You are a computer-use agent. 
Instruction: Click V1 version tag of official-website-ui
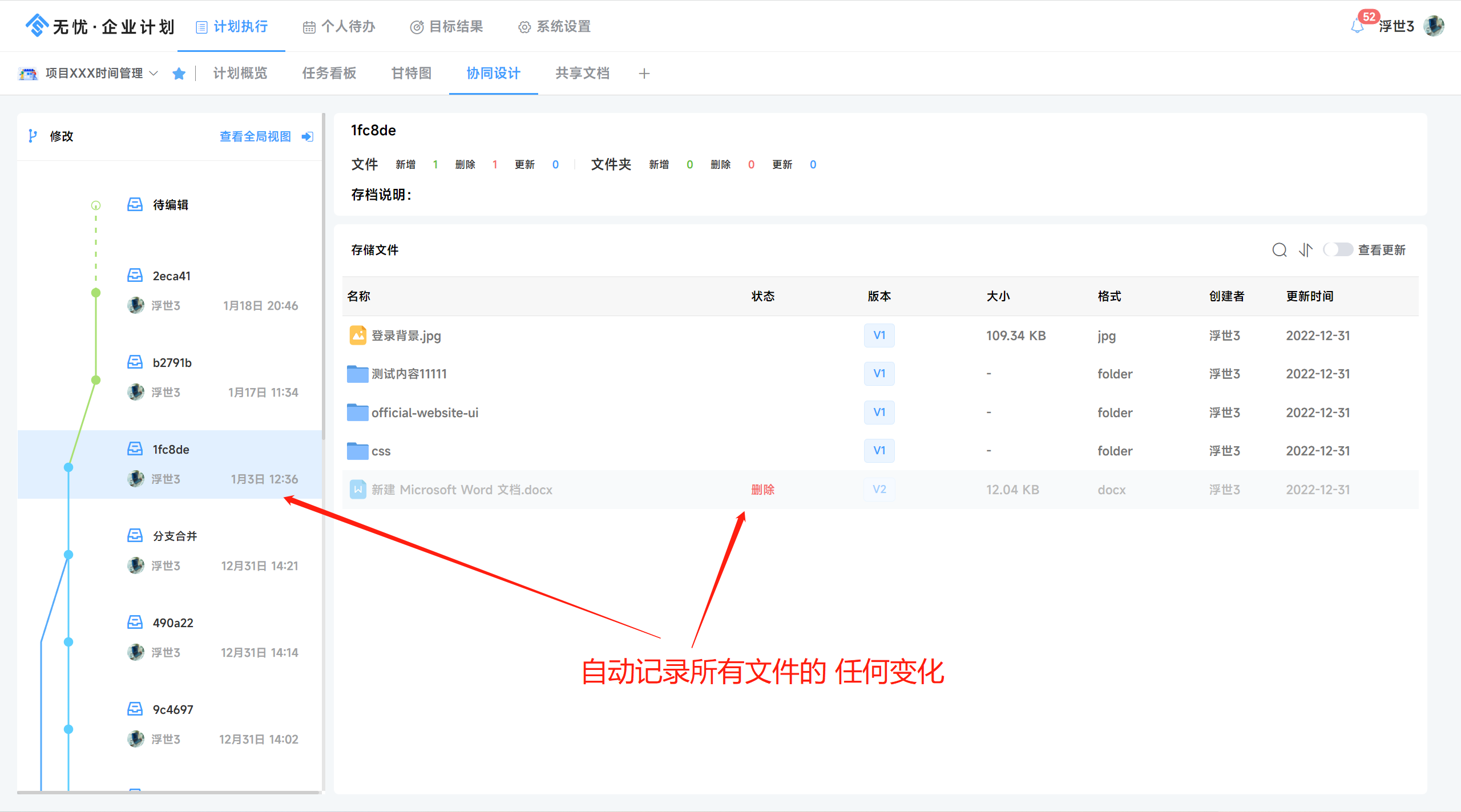[x=879, y=413]
